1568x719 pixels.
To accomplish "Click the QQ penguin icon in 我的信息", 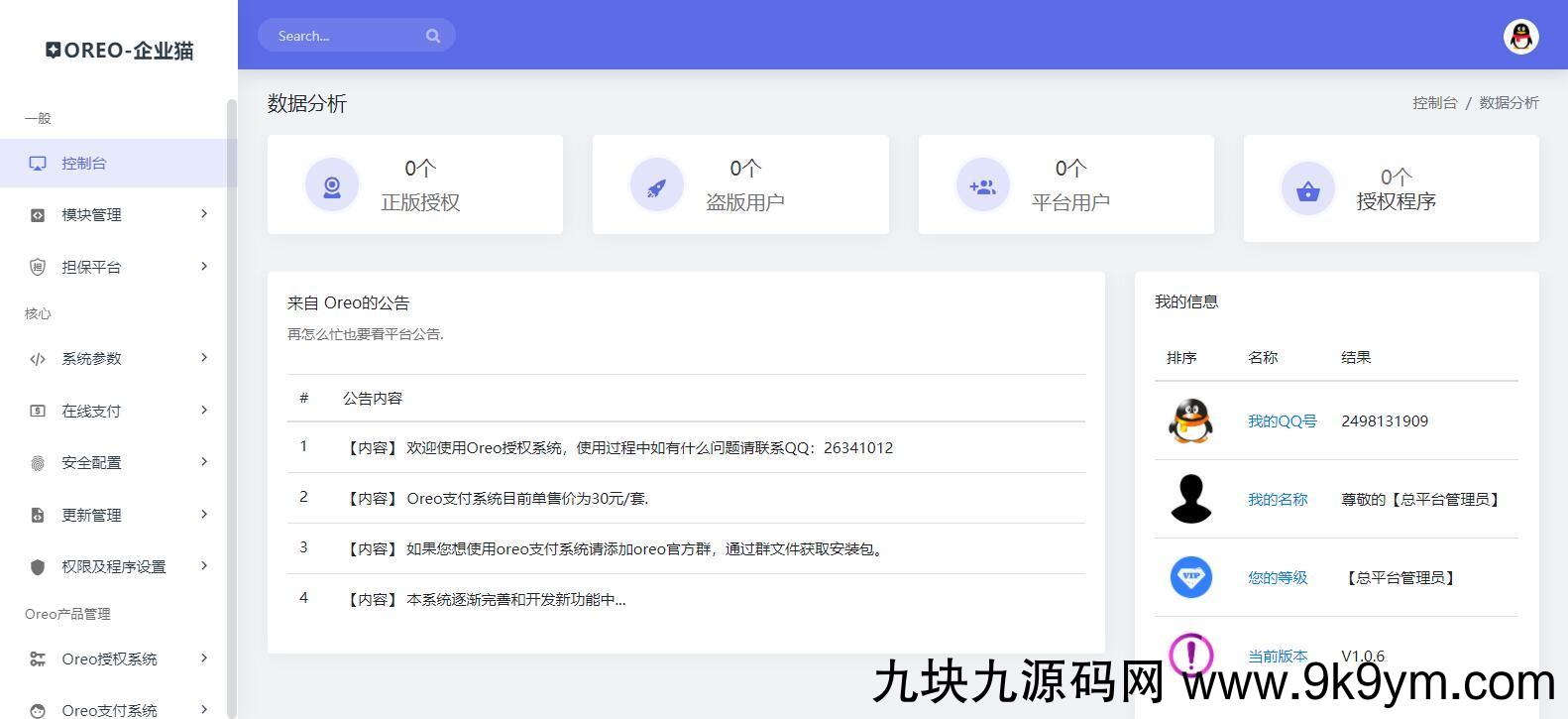I will point(1190,421).
